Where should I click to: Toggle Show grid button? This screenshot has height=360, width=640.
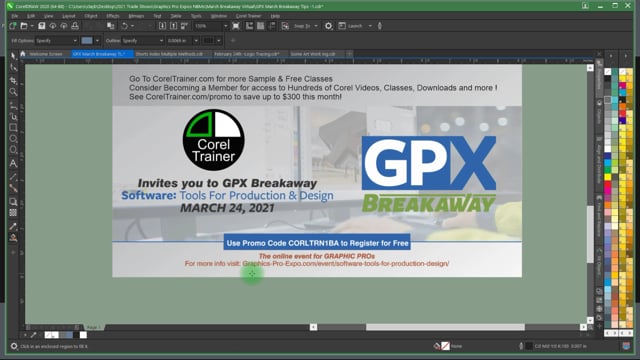(x=260, y=26)
